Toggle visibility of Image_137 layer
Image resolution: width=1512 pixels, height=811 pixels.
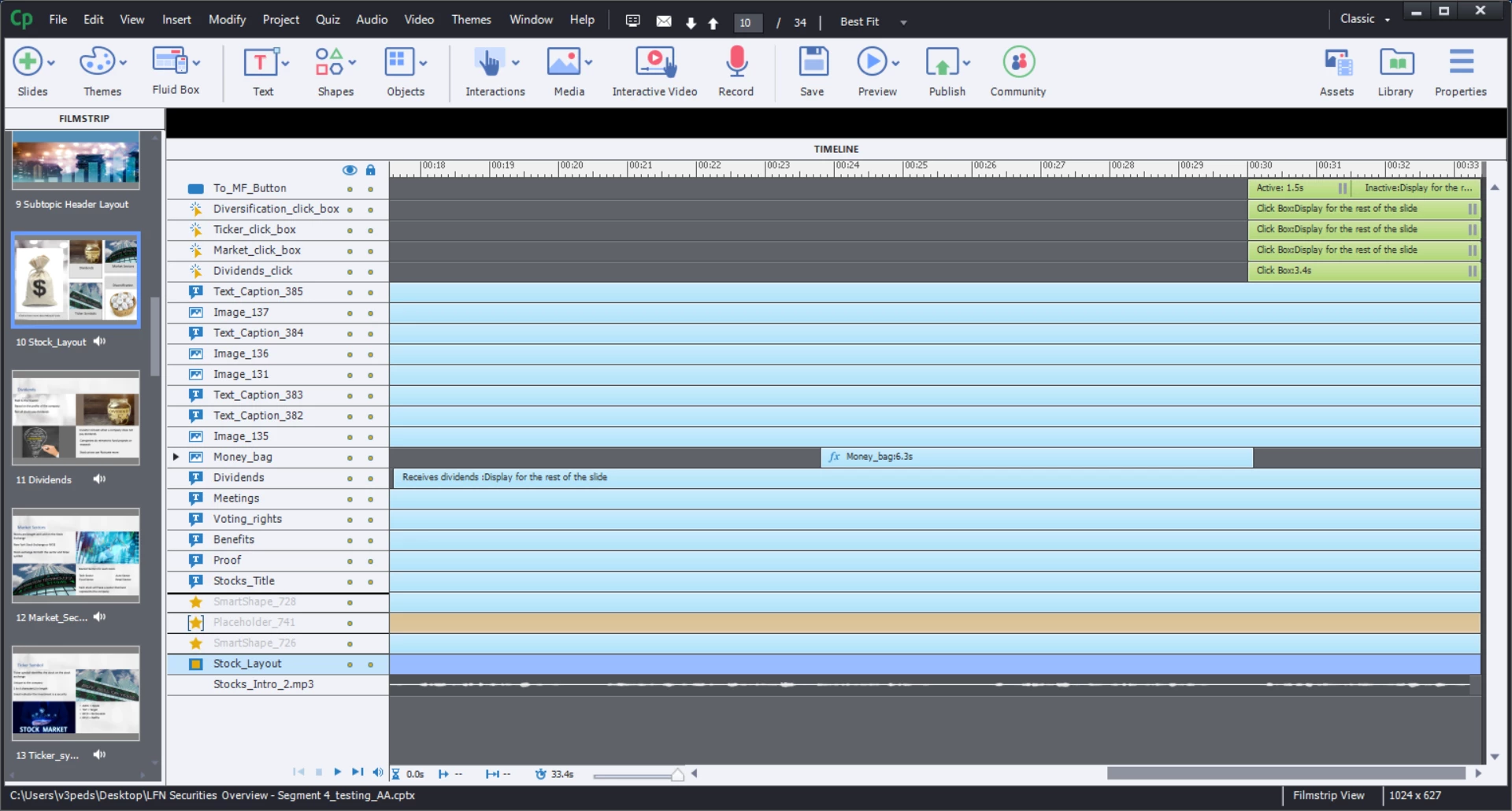point(350,313)
